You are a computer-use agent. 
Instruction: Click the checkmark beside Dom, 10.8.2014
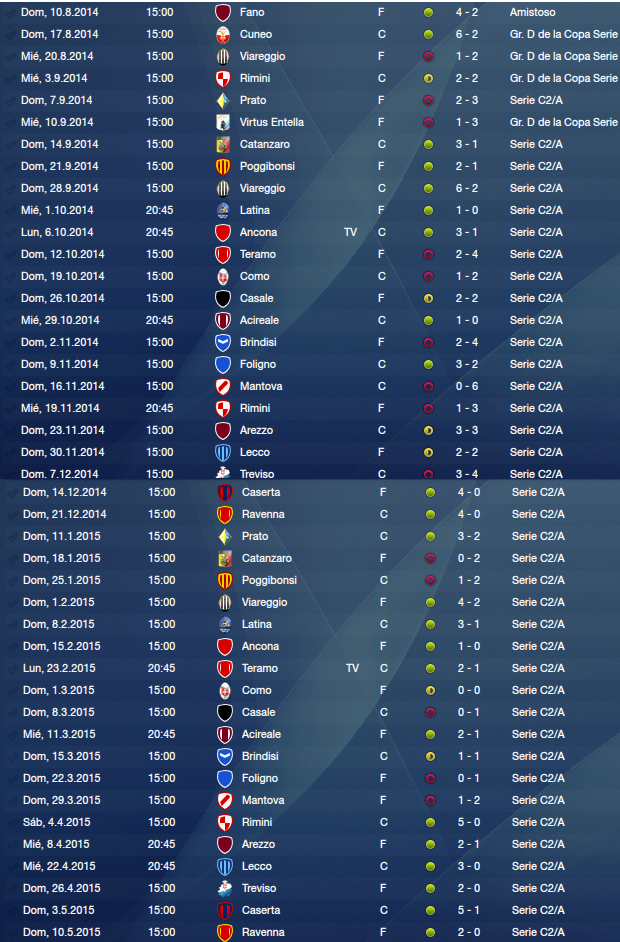pos(10,13)
